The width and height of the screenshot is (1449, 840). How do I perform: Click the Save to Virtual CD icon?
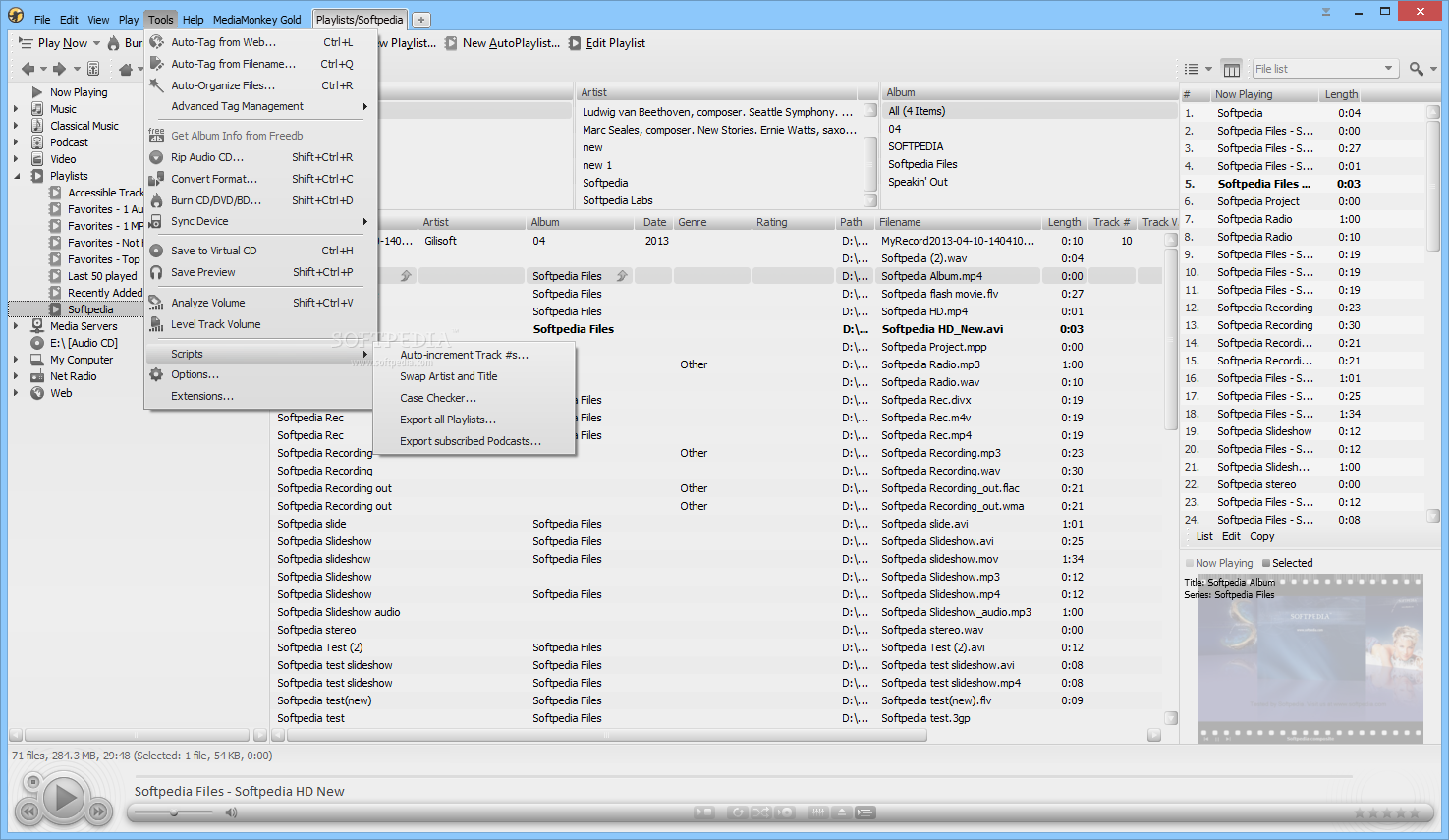[156, 251]
